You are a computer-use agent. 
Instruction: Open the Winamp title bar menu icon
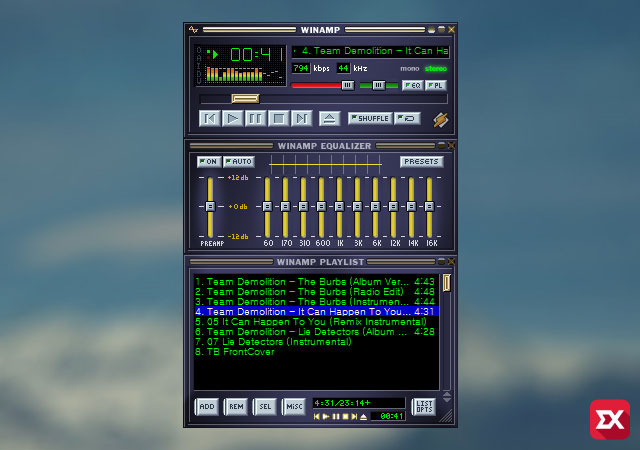[x=194, y=29]
